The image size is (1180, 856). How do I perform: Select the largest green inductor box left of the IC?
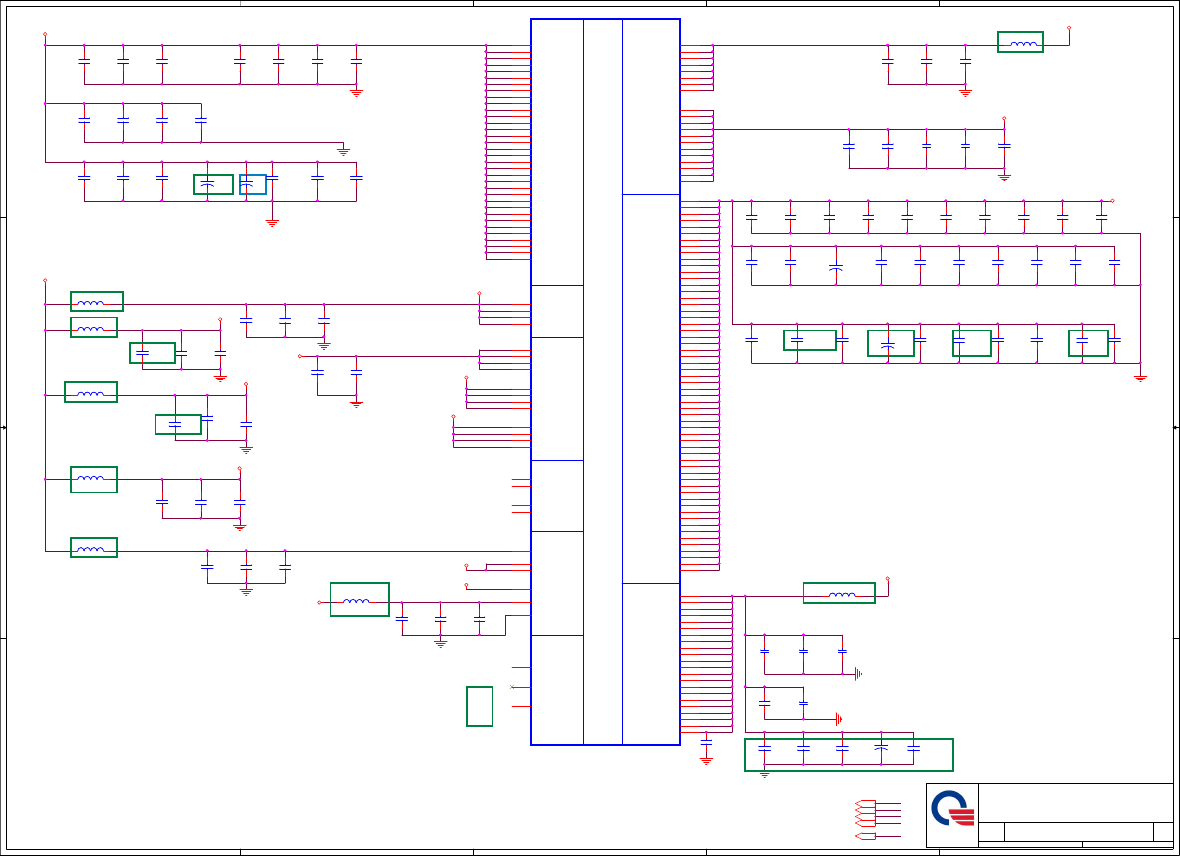(x=360, y=599)
